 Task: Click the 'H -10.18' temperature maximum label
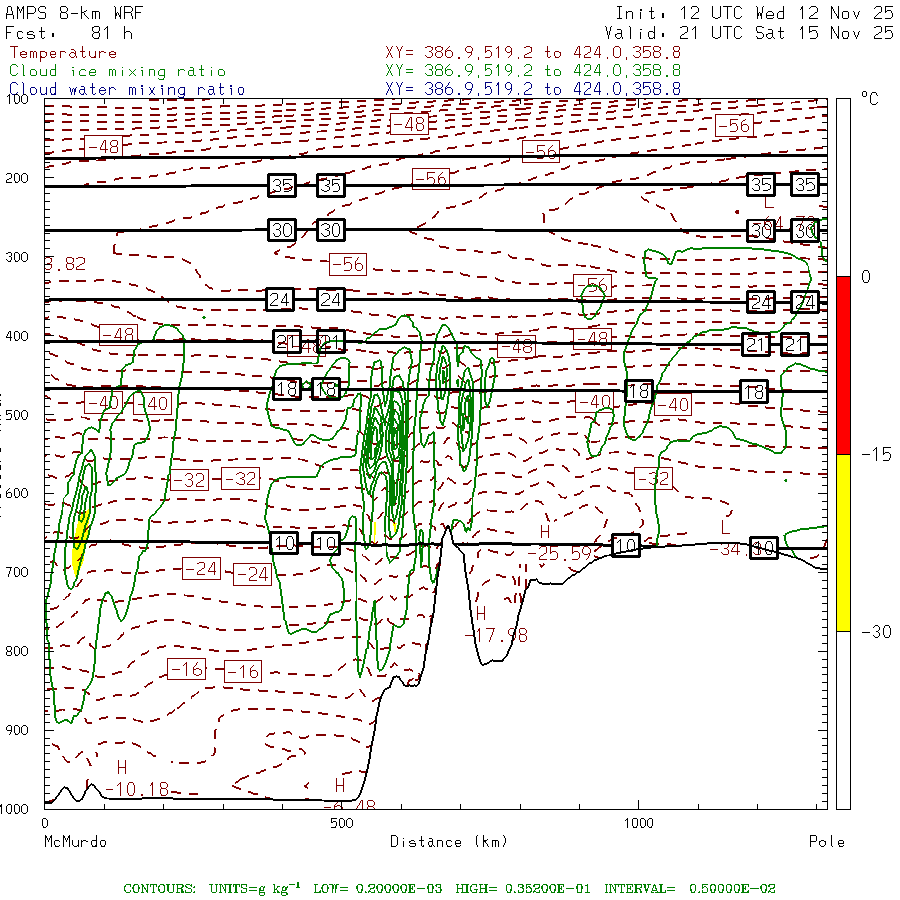point(137,779)
